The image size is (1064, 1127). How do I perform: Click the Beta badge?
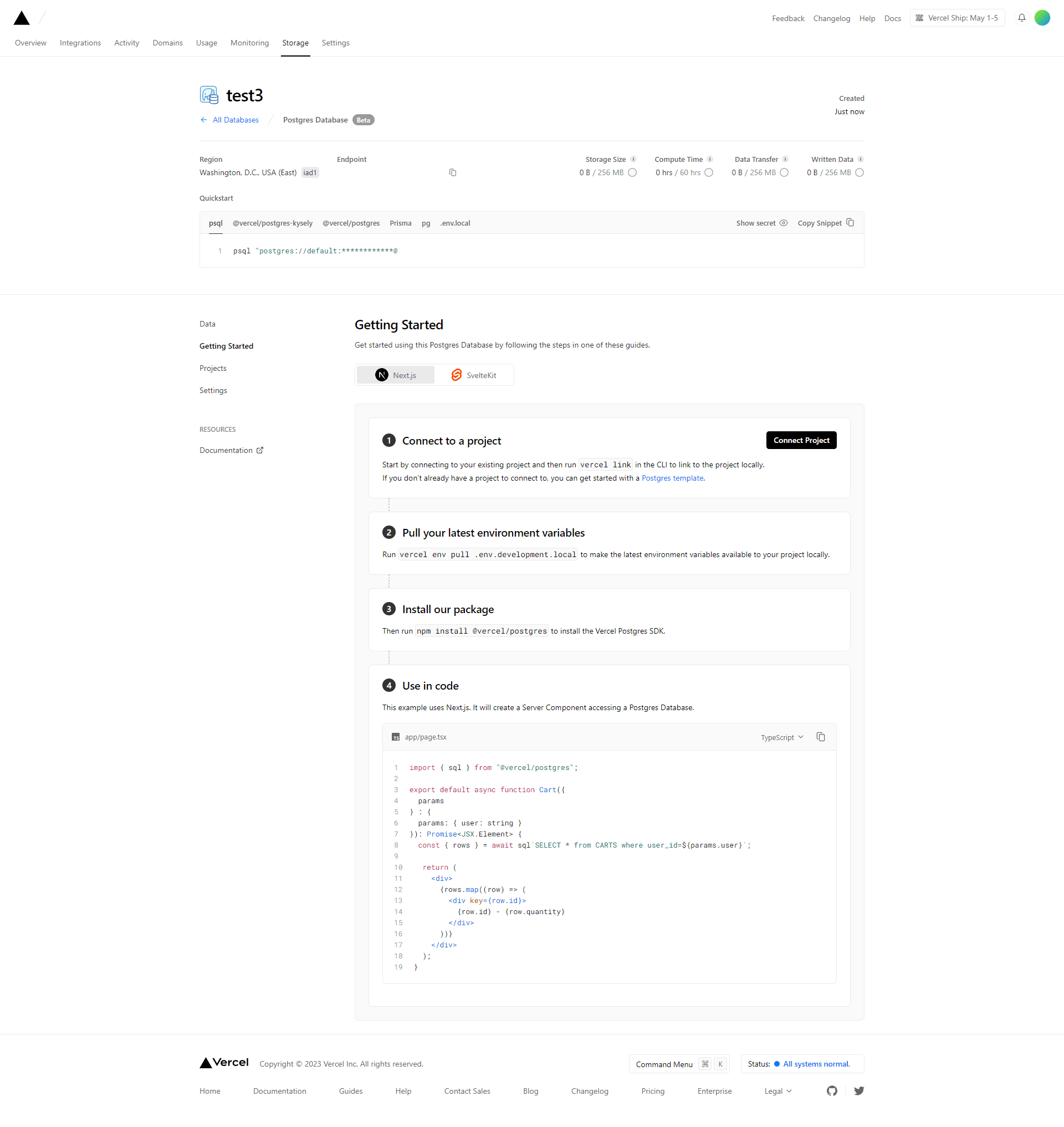pos(364,120)
